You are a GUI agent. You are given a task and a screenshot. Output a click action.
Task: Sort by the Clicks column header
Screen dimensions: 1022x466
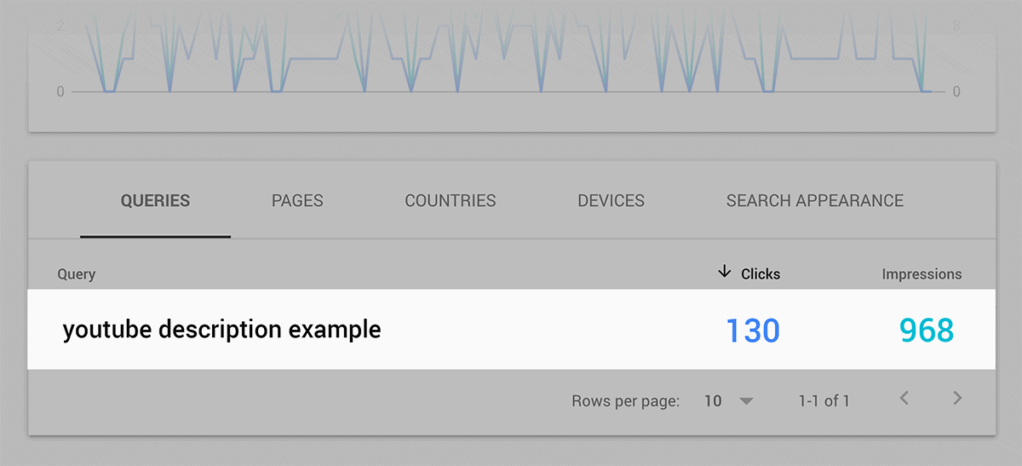[760, 274]
